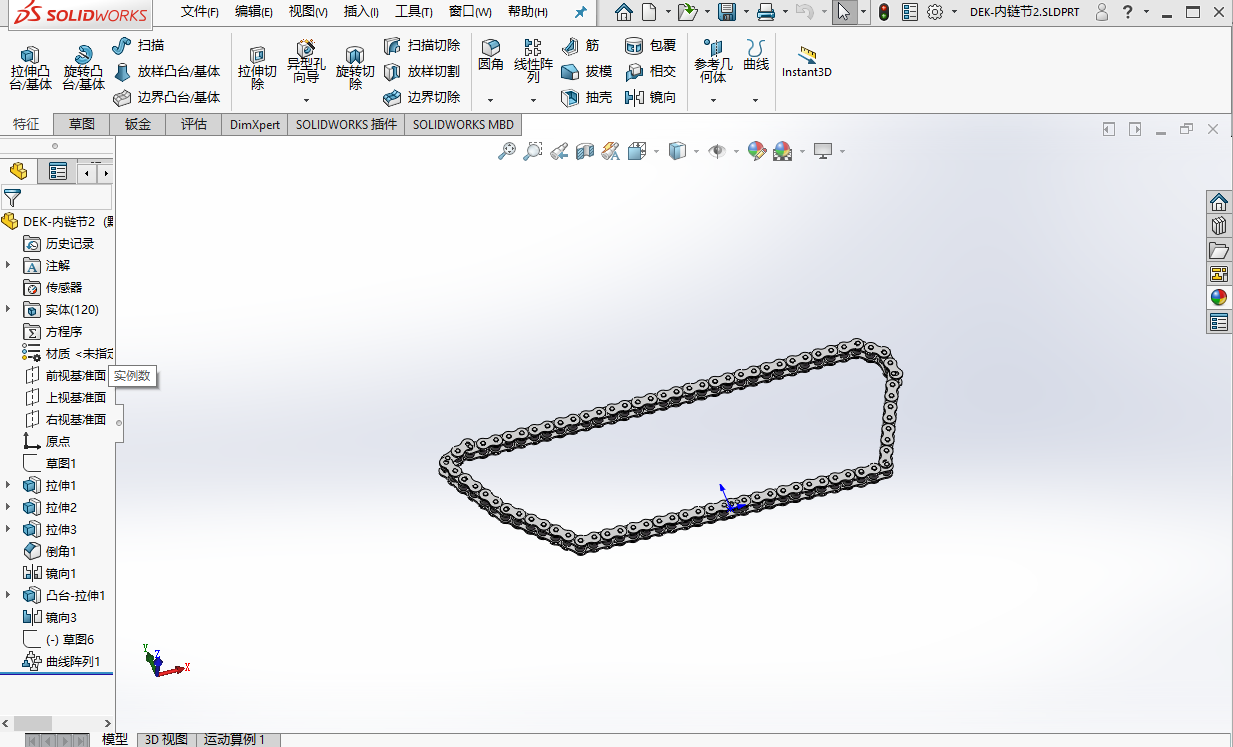Open the 参考几何体 reference geometry tool

pos(713,62)
